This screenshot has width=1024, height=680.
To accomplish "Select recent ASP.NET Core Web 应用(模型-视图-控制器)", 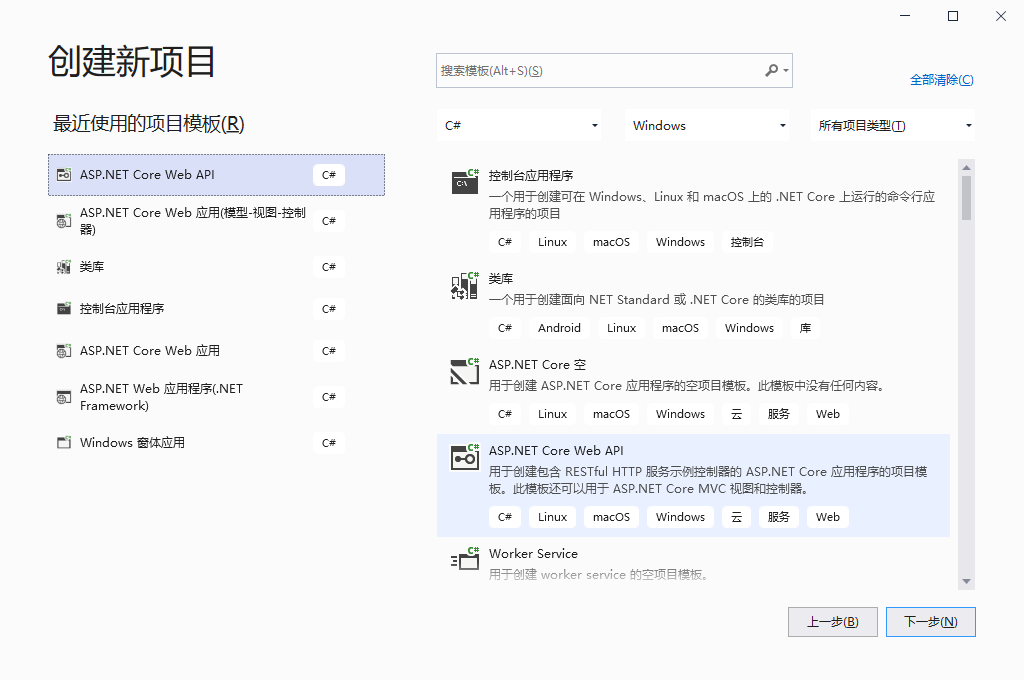I will (x=216, y=221).
